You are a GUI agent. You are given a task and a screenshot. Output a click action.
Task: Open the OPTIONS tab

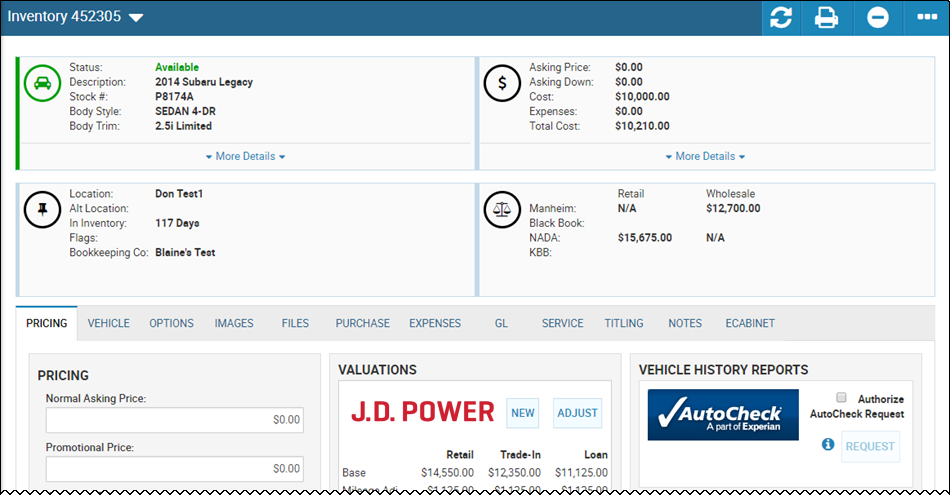coord(171,323)
